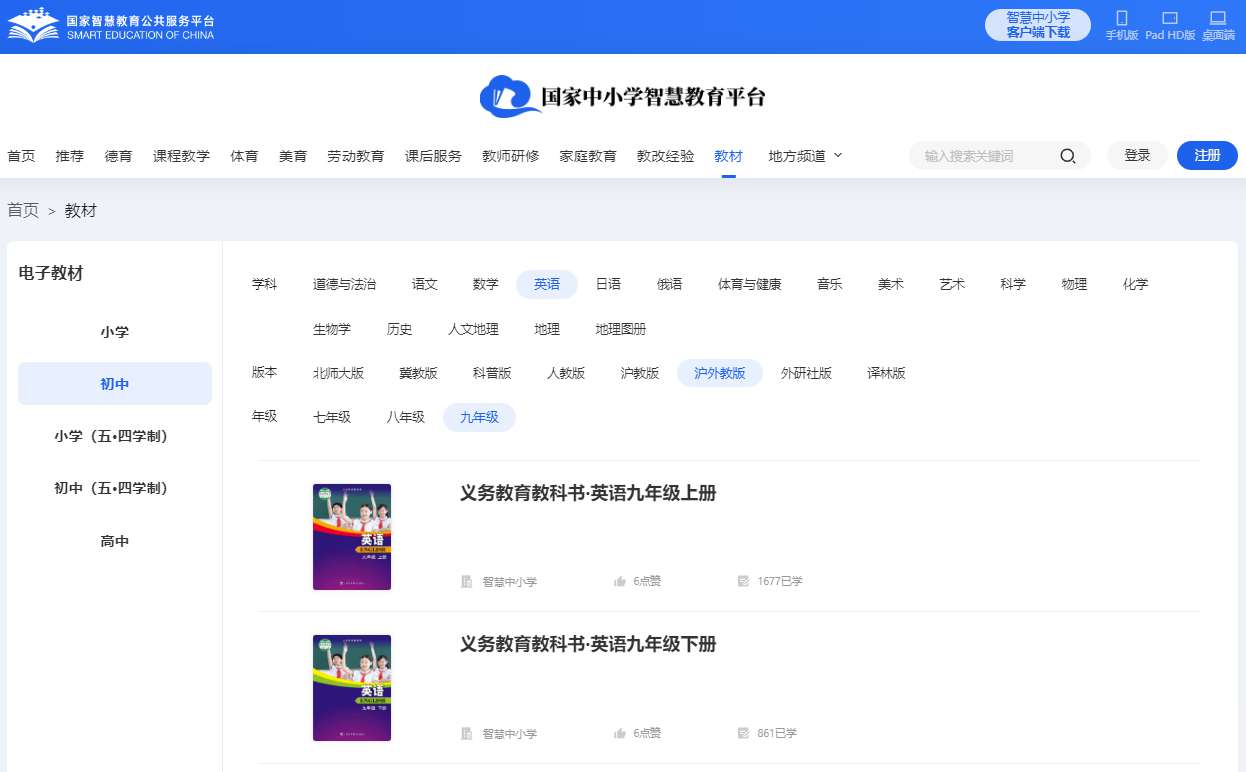Screen dimensions: 1246x772
Task: Open the 教师研修 navigation tab
Action: pos(510,156)
